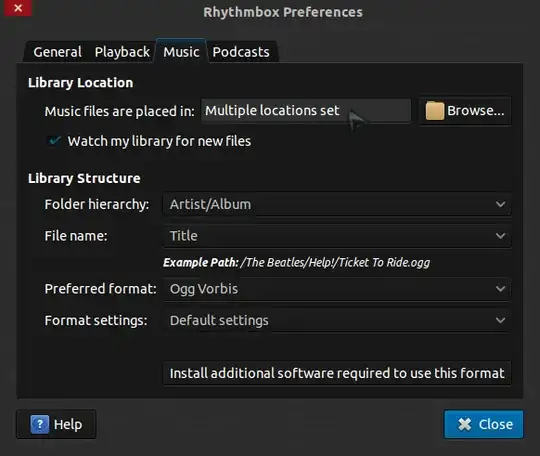This screenshot has width=540, height=456.
Task: Click the File name label
Action: 76,236
